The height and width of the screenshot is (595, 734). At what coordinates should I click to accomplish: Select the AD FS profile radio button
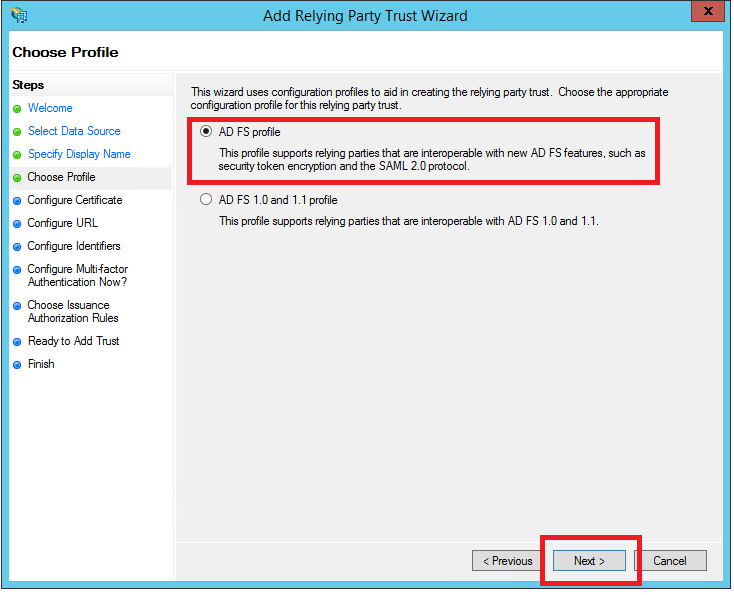pos(206,132)
